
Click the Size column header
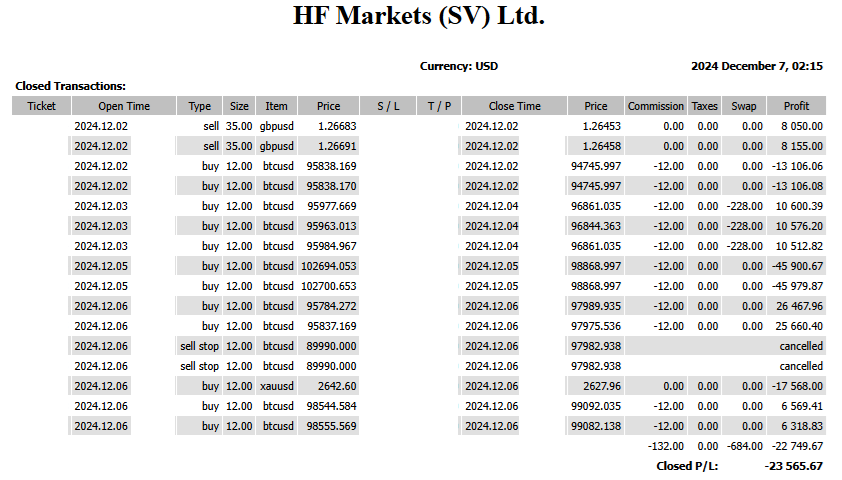coord(239,106)
